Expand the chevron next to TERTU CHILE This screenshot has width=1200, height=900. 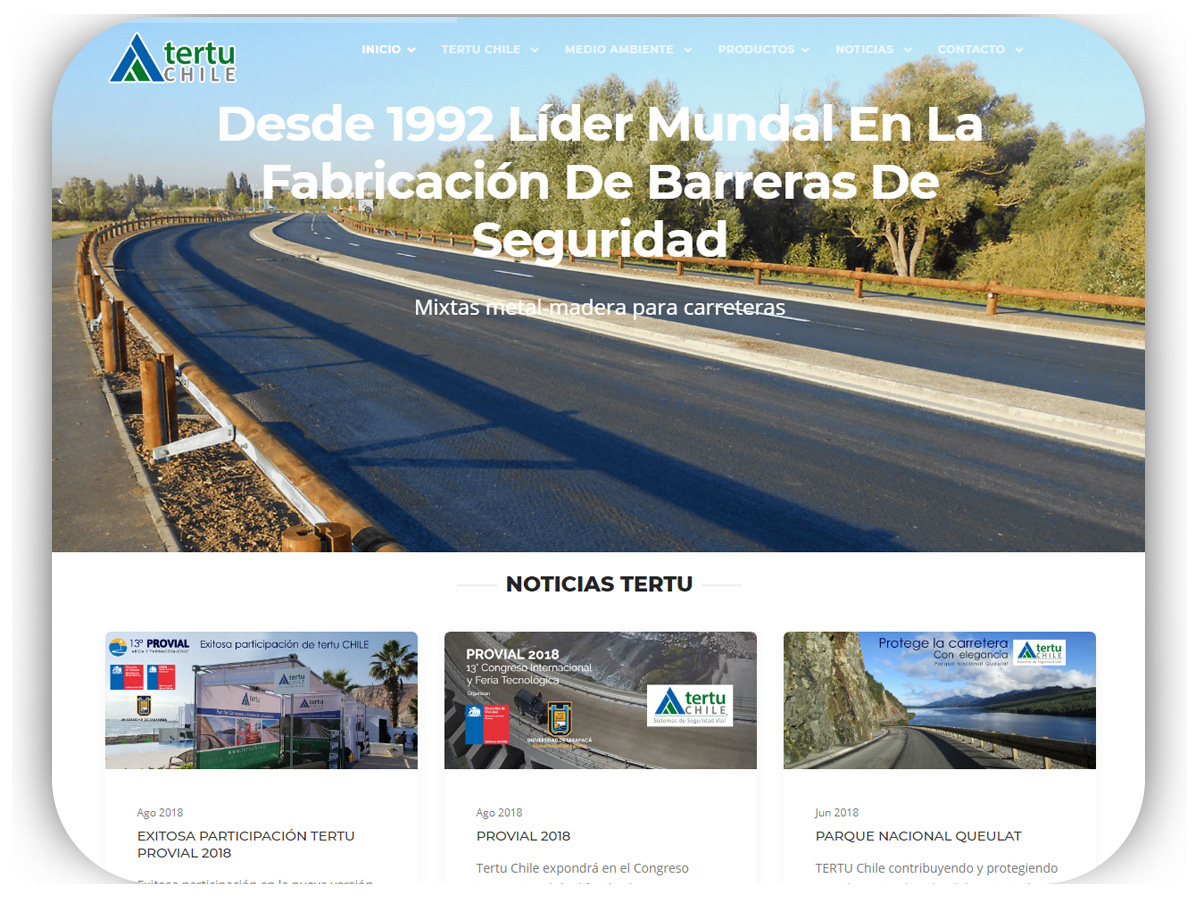tap(534, 50)
